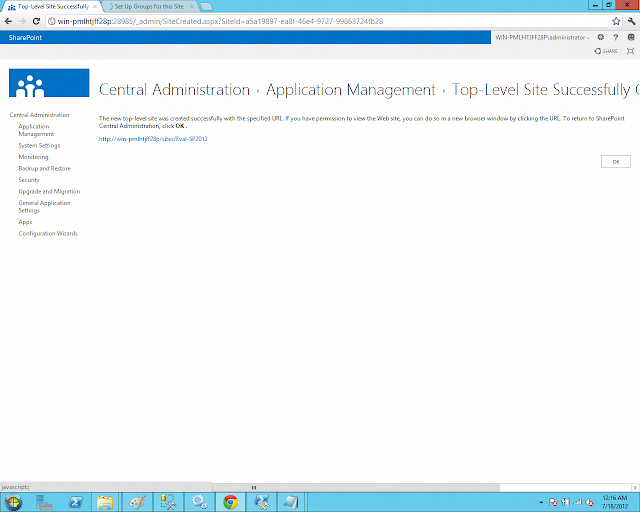Click the Central Administration site logo

pyautogui.click(x=49, y=83)
